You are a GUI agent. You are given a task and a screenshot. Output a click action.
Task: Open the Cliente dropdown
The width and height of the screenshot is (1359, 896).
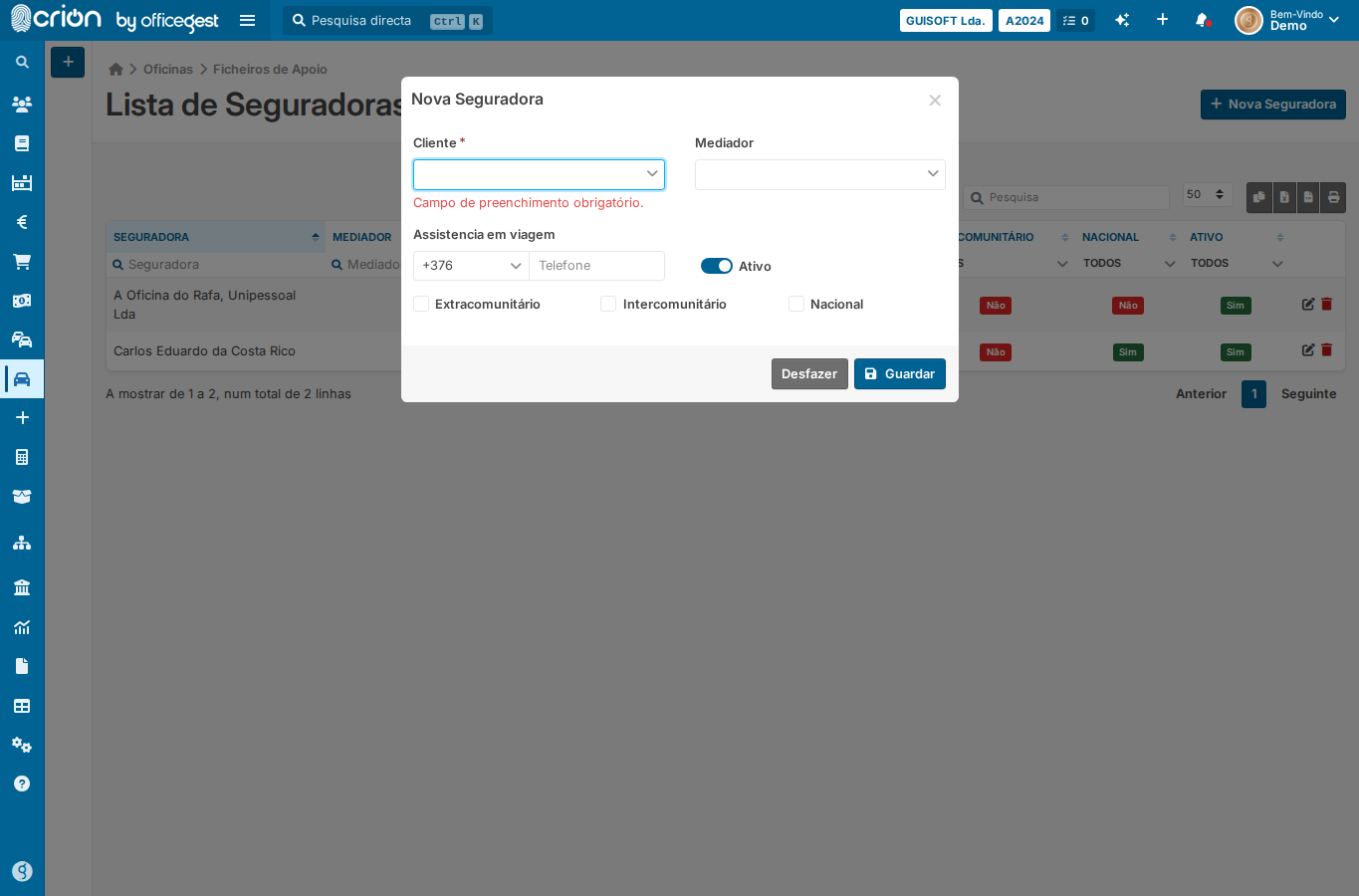point(539,174)
